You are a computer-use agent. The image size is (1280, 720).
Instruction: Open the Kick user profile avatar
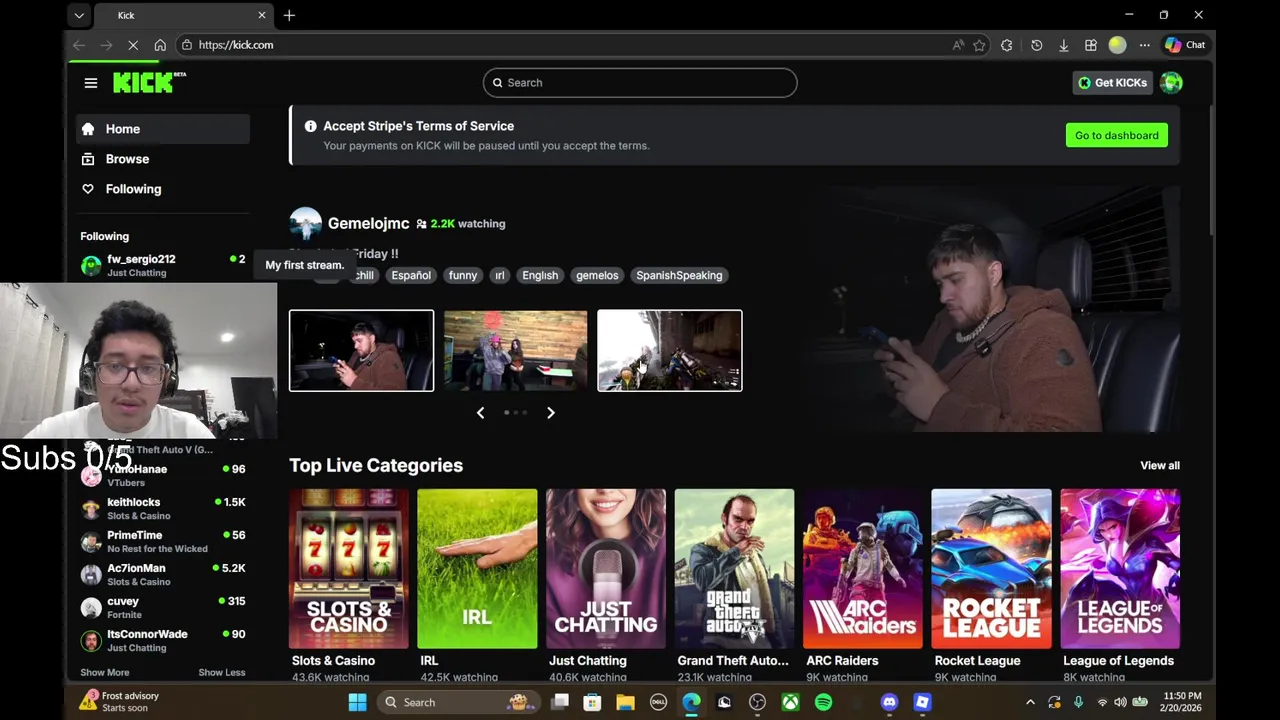pyautogui.click(x=1171, y=83)
